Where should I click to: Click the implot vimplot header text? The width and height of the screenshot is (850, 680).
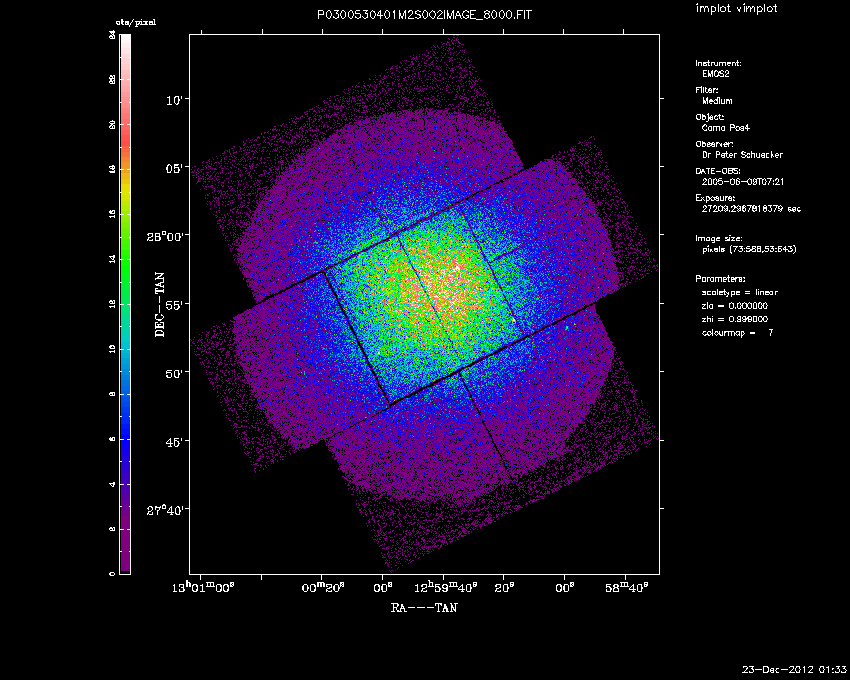734,8
